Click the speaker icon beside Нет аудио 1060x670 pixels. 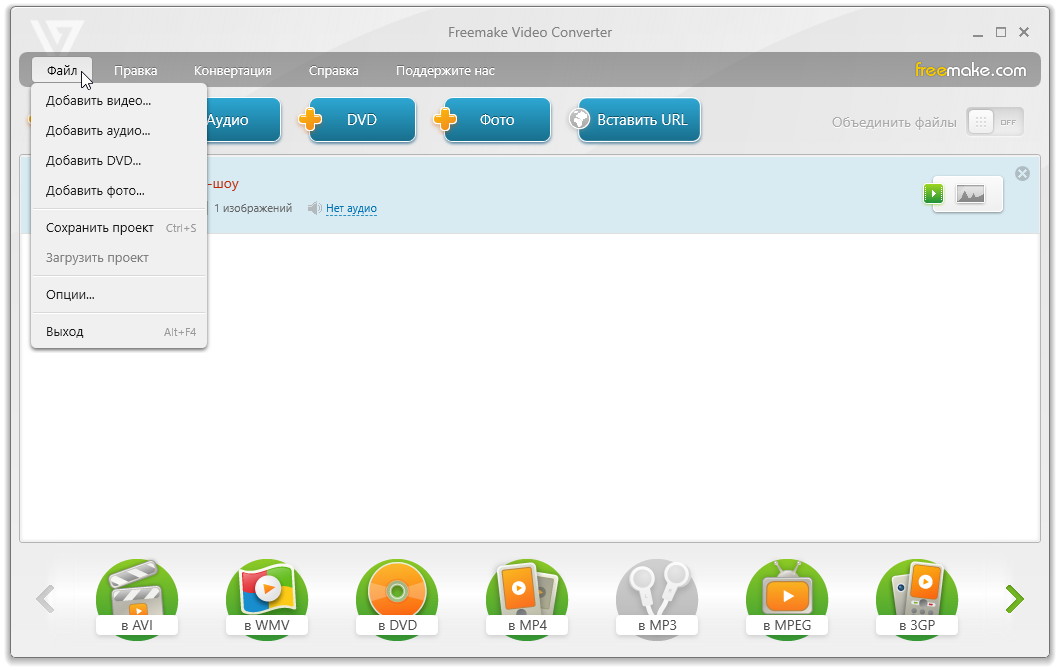click(314, 208)
